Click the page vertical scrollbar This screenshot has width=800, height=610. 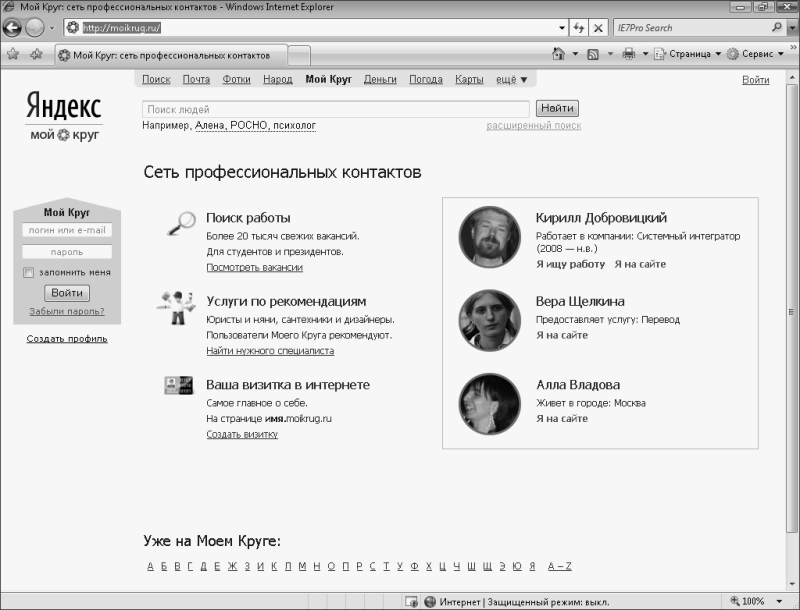792,311
